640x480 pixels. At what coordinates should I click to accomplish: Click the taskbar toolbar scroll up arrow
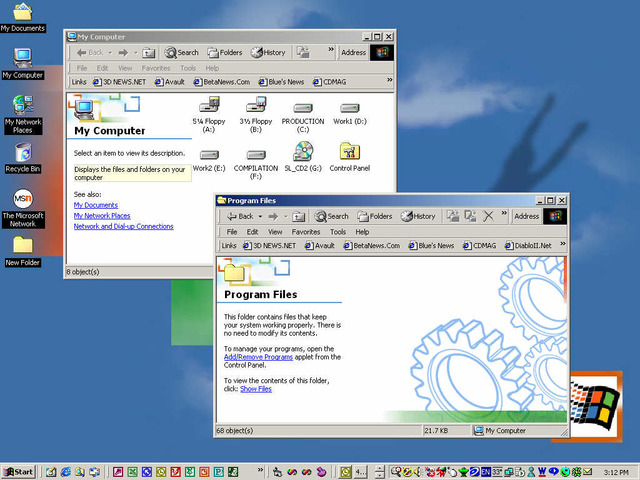pos(380,469)
